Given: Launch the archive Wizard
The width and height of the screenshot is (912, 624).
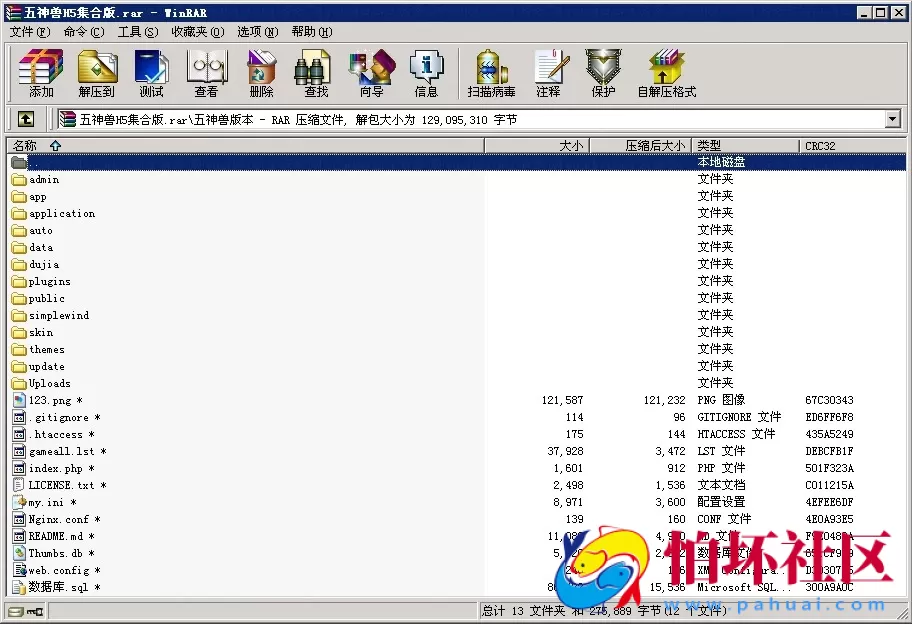Looking at the screenshot, I should tap(370, 72).
